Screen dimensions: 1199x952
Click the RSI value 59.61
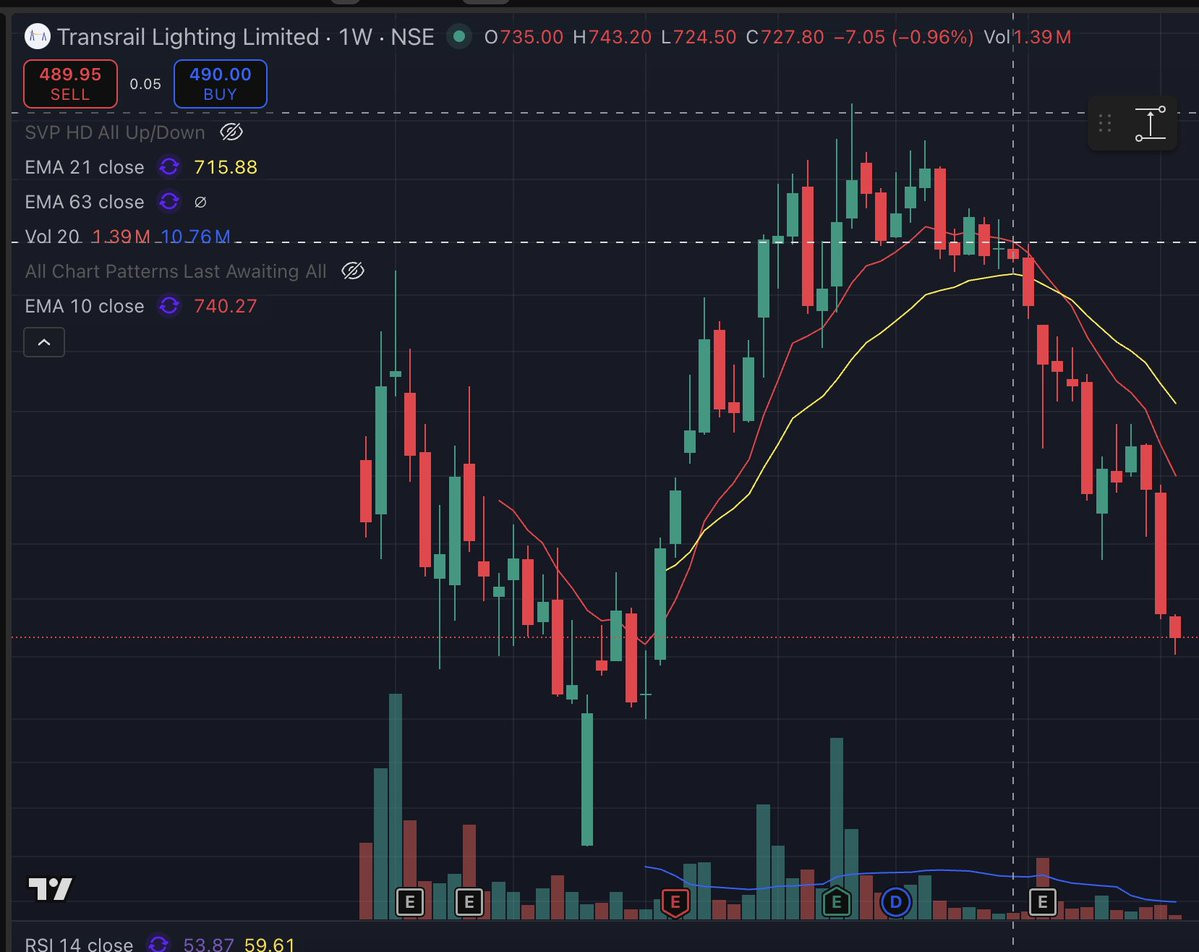pos(269,944)
